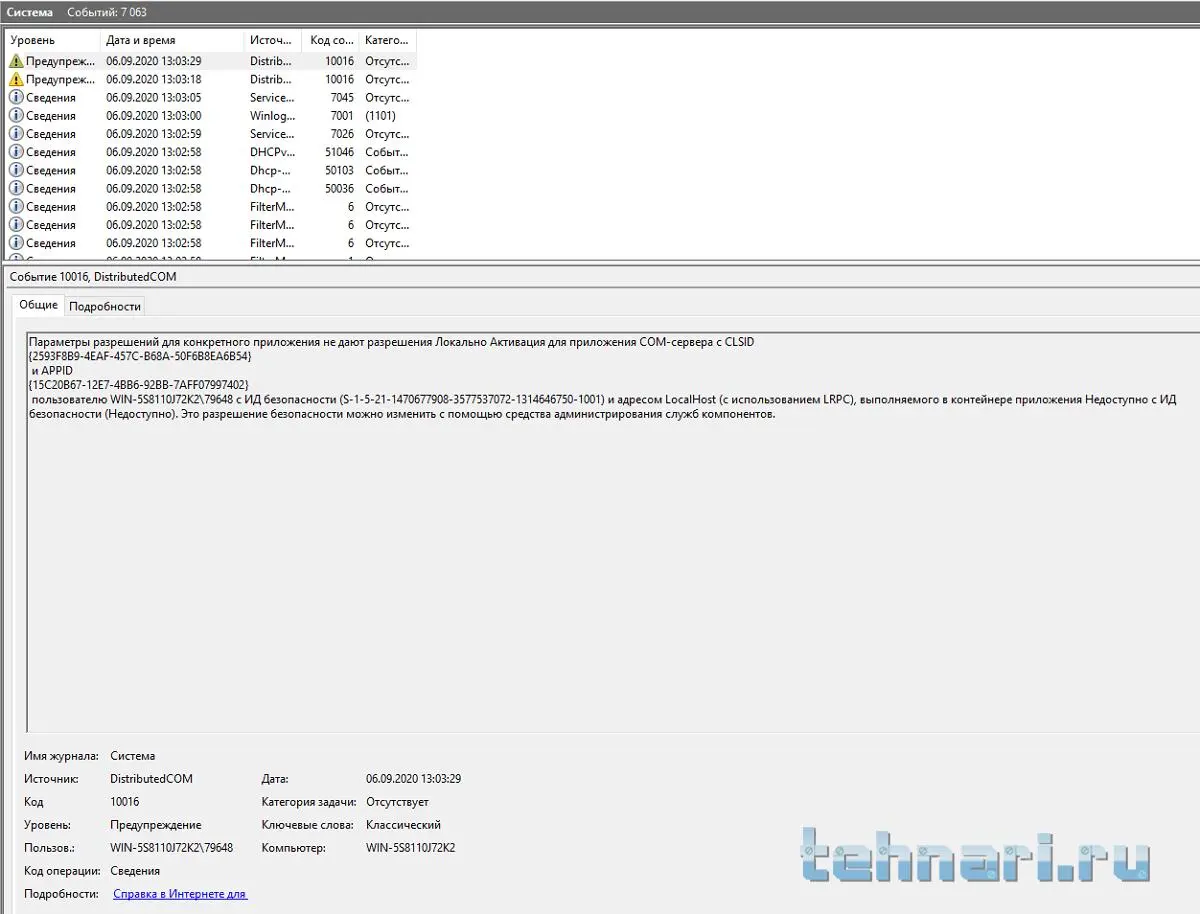Click the Уровень value Предупреждение
Viewport: 1200px width, 914px height.
click(x=156, y=825)
